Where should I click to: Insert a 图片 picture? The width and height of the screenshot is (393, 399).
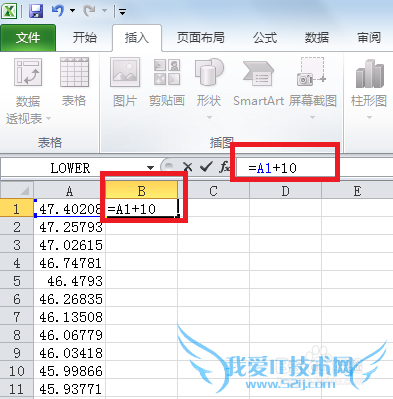pyautogui.click(x=125, y=82)
